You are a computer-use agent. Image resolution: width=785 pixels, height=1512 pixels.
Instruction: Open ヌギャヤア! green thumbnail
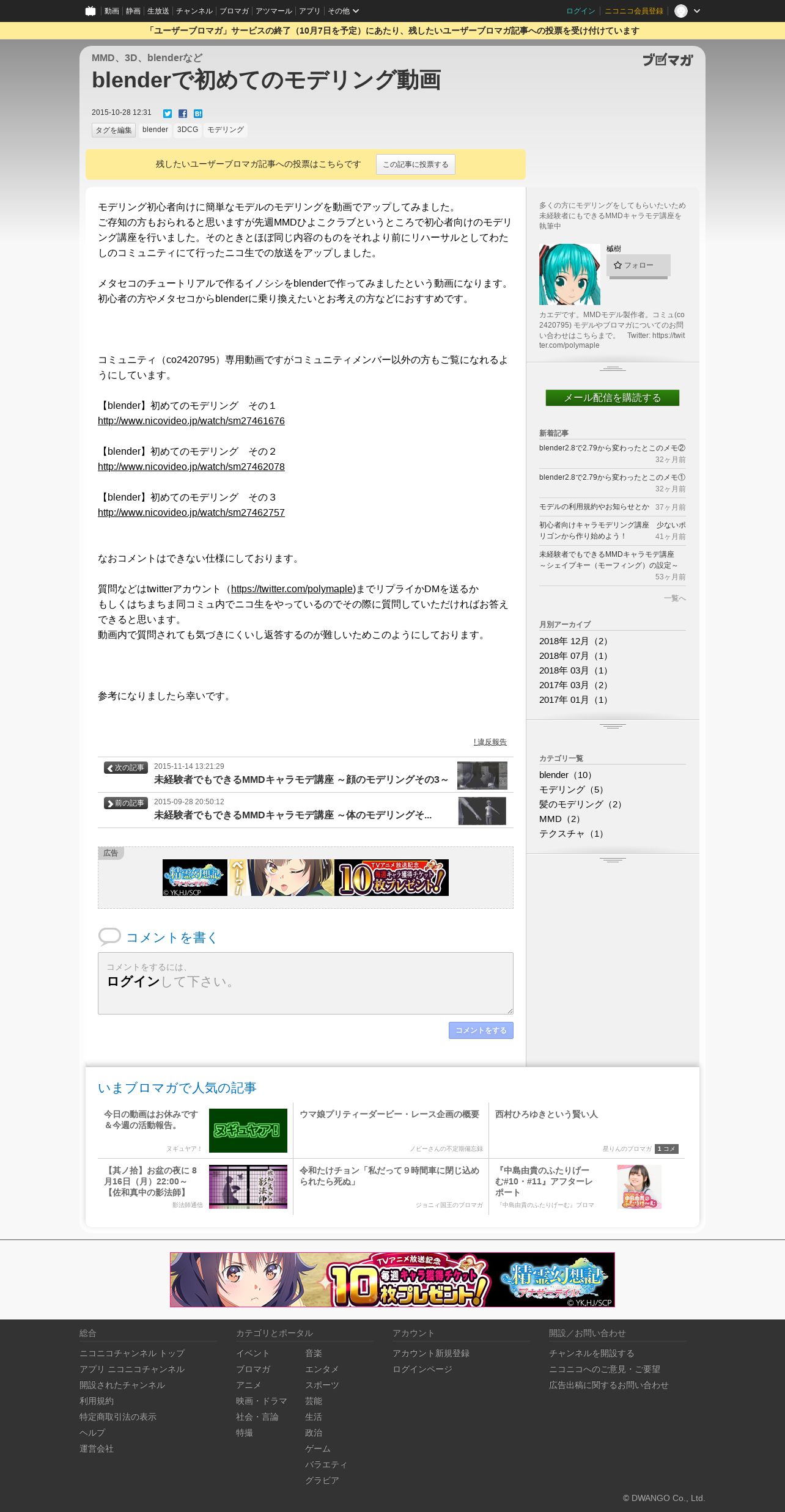click(x=248, y=1131)
